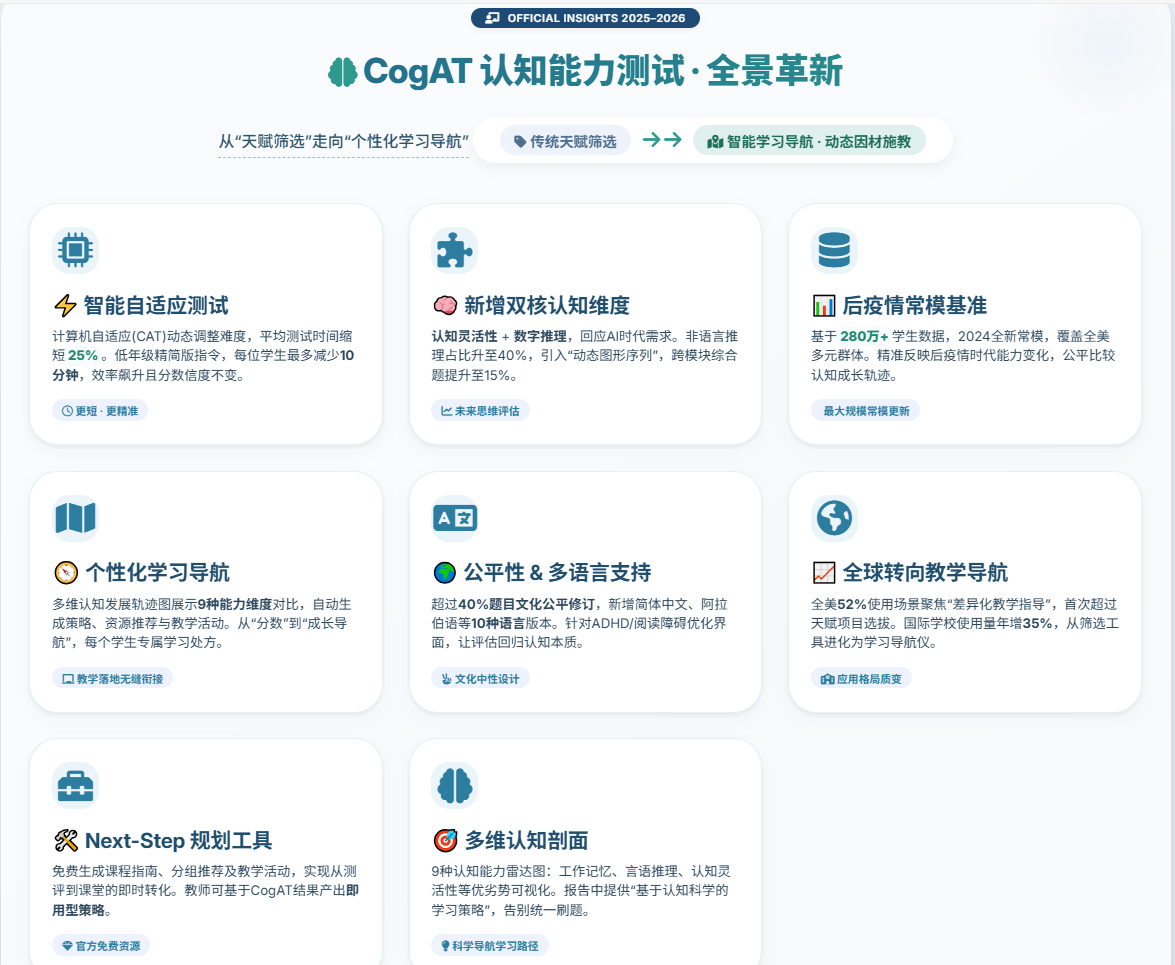Click the 未来思维评估 tag

coord(480,410)
